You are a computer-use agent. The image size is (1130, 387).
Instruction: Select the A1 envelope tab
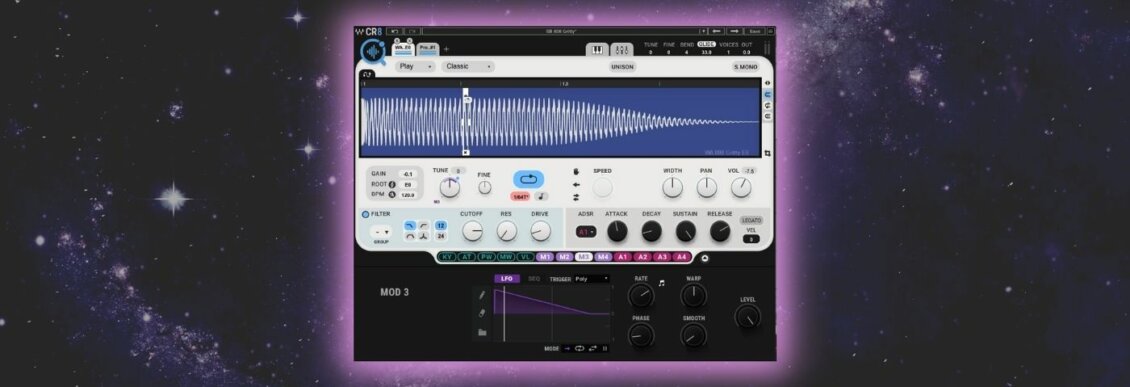622,257
